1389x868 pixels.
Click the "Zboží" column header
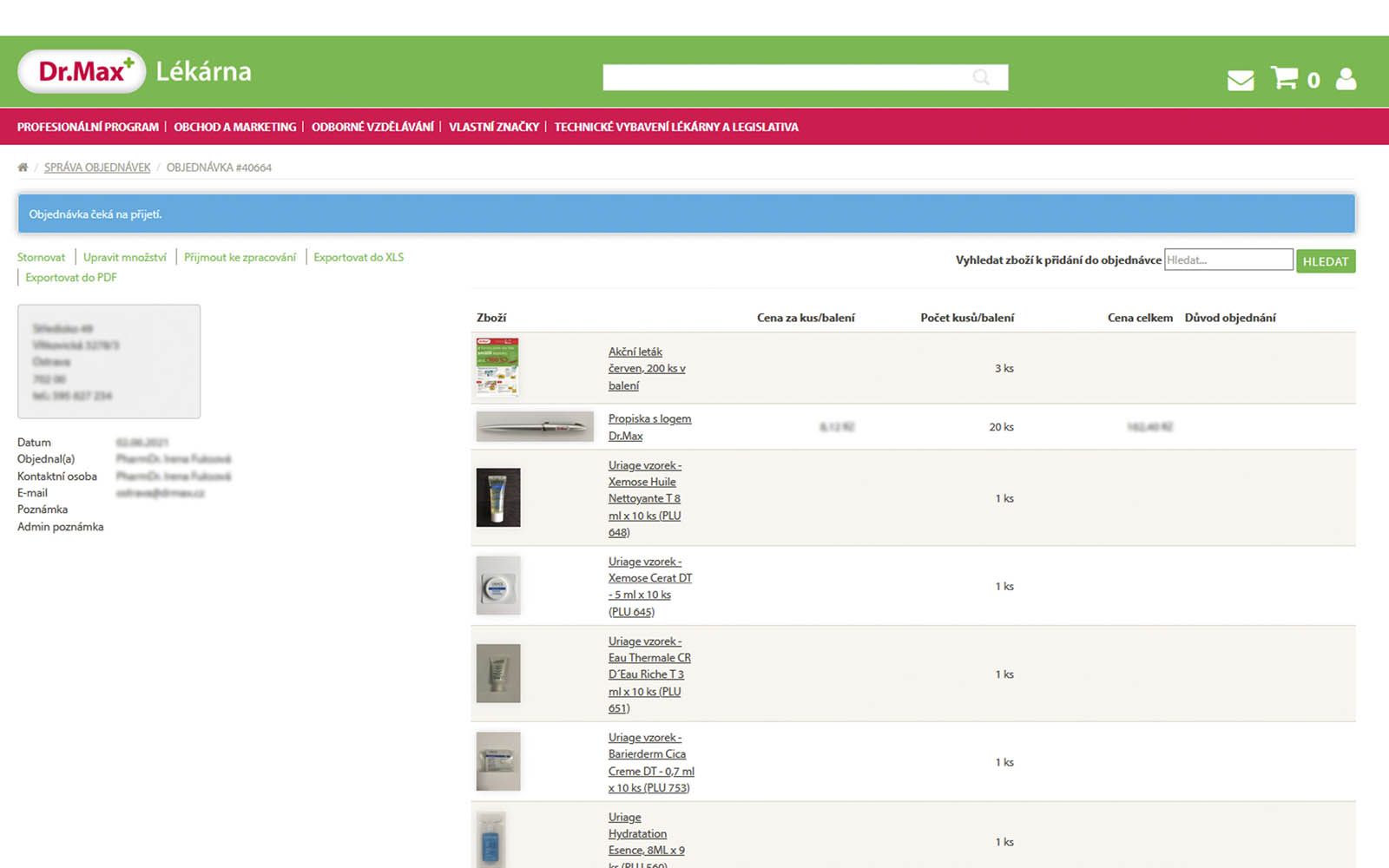(491, 318)
